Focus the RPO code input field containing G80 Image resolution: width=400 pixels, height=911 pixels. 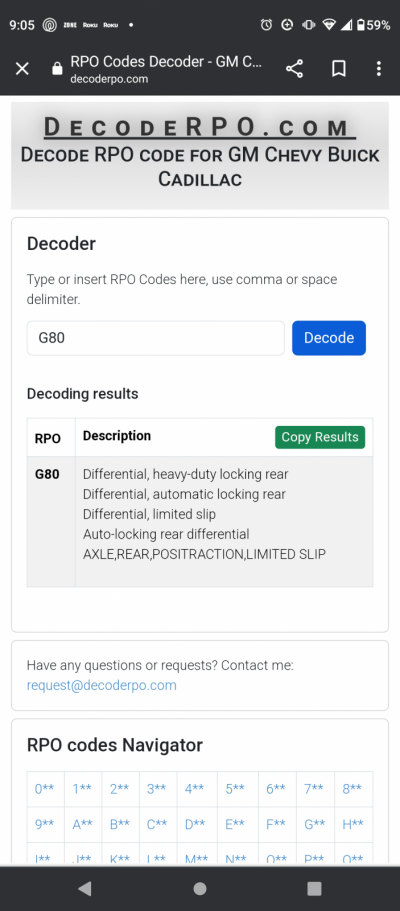click(x=156, y=338)
